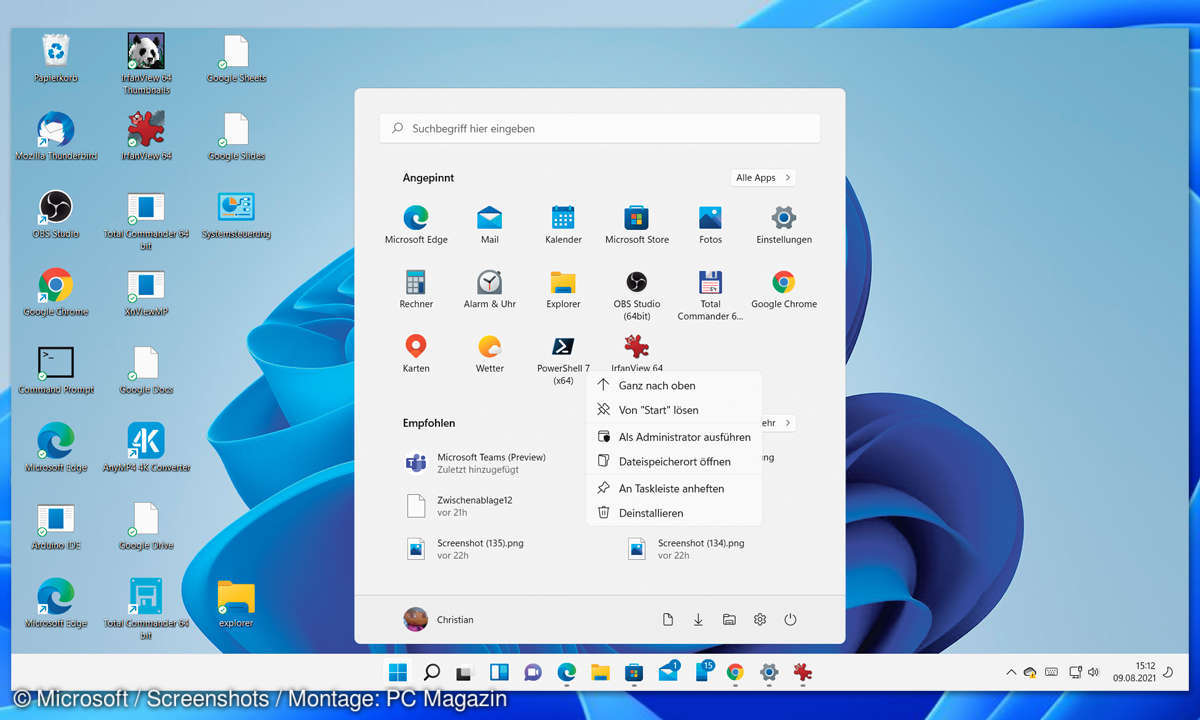
Task: Open the Karten app
Action: 416,353
